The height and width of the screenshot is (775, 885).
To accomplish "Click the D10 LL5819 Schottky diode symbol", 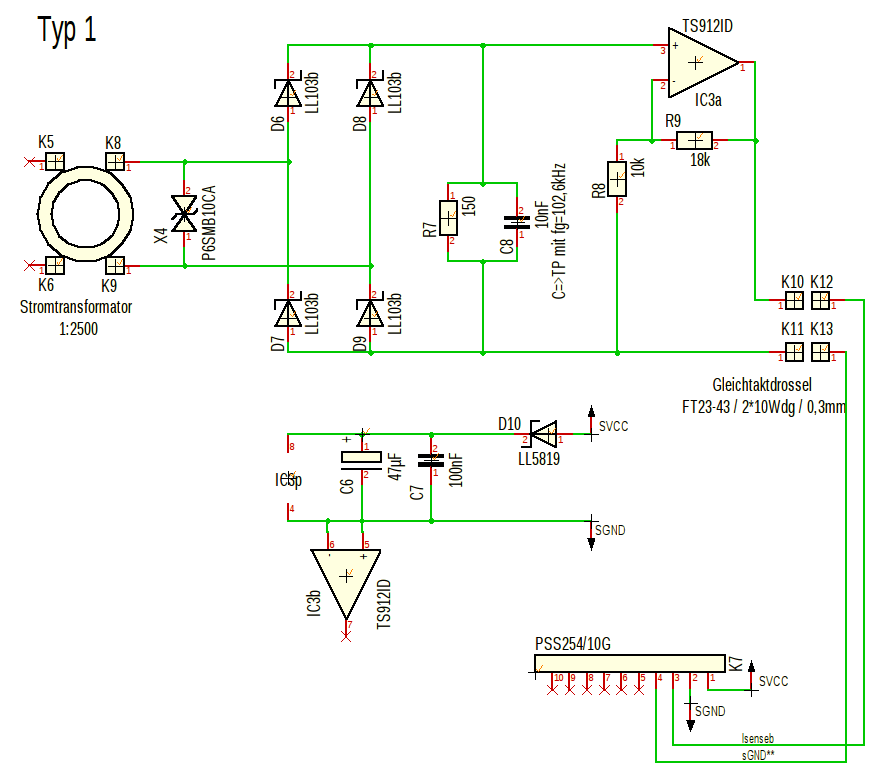I will click(541, 435).
